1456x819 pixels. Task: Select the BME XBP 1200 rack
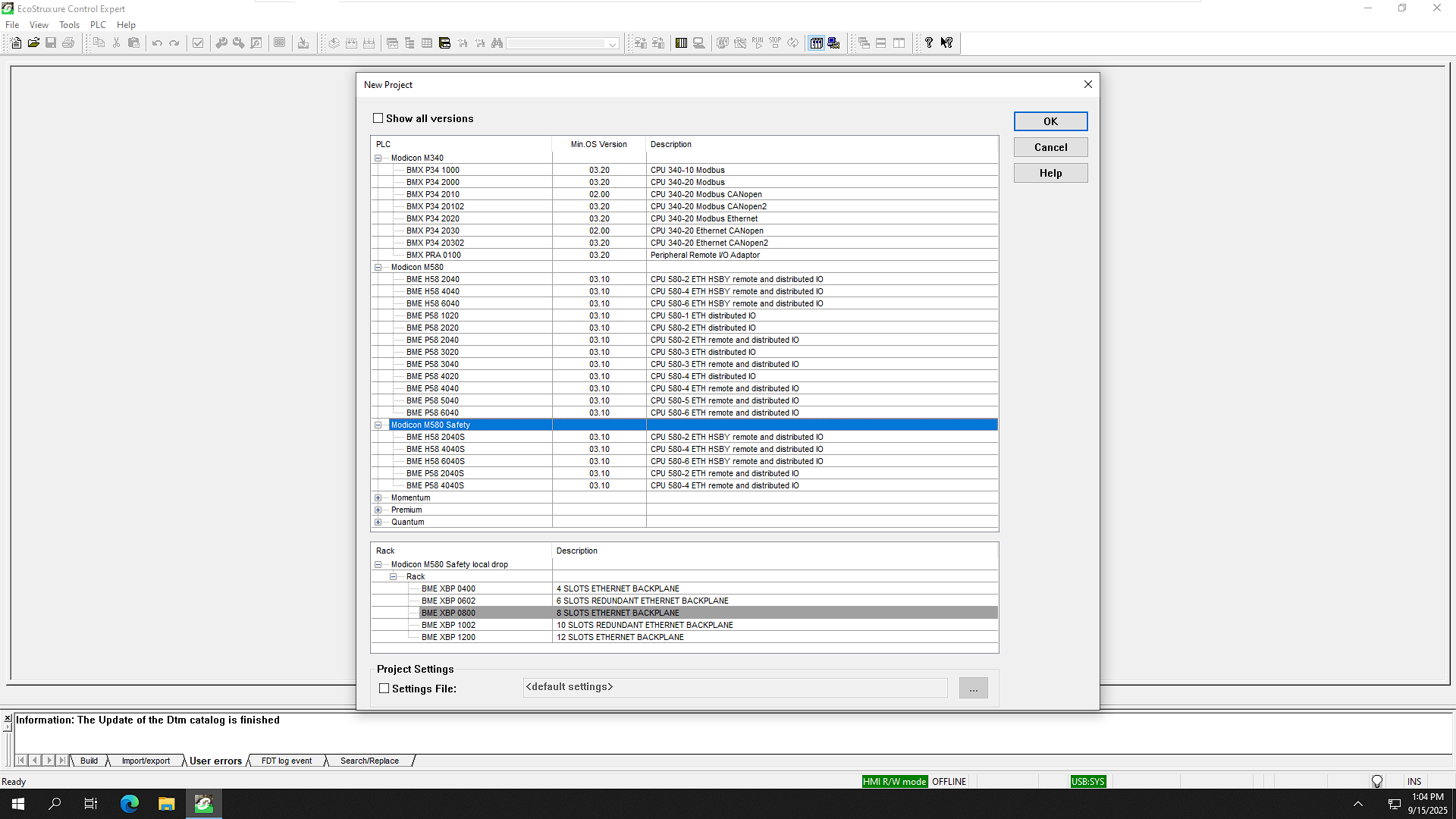(x=684, y=638)
